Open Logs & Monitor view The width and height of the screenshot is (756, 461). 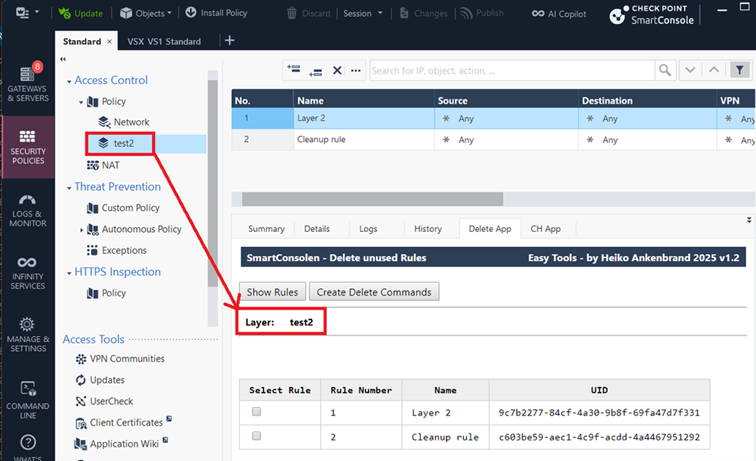pyautogui.click(x=28, y=210)
